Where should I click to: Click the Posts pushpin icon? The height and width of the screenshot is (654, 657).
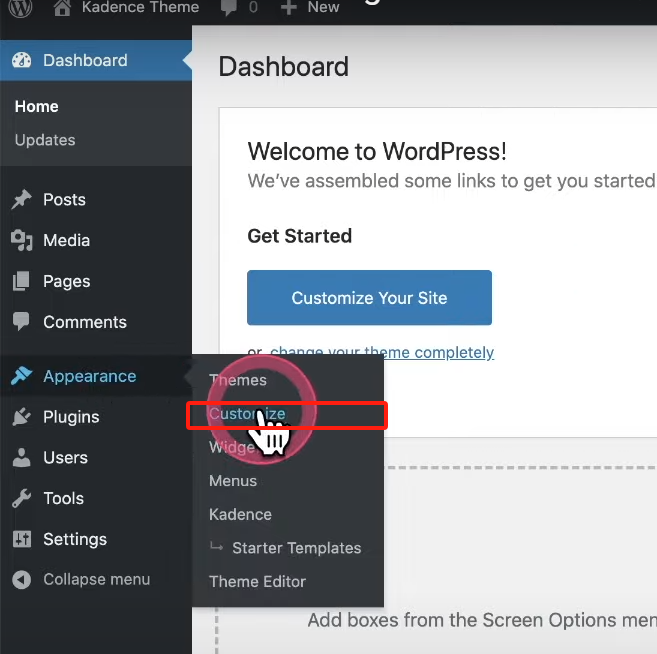21,199
